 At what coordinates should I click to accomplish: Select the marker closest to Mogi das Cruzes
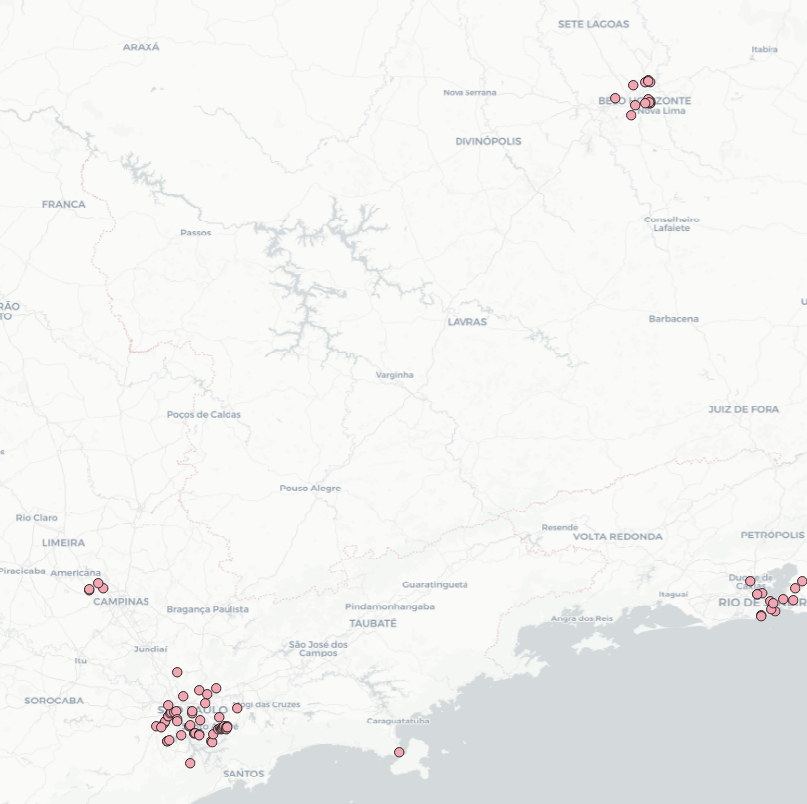(237, 708)
